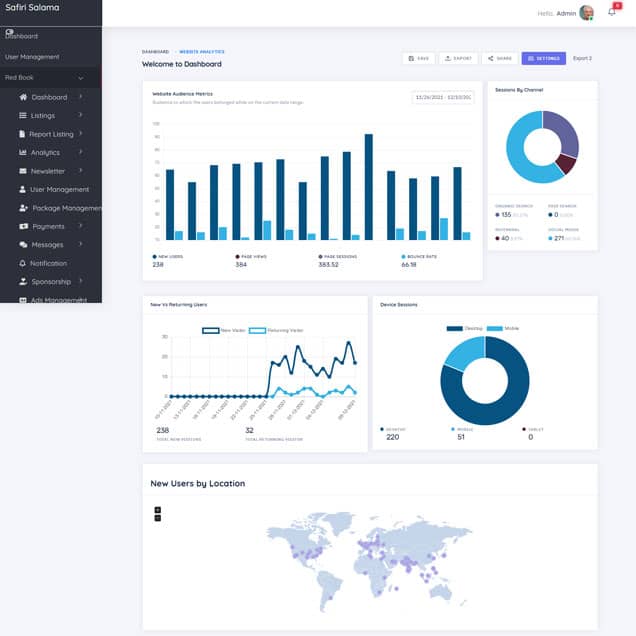Open the date range picker field

[443, 97]
